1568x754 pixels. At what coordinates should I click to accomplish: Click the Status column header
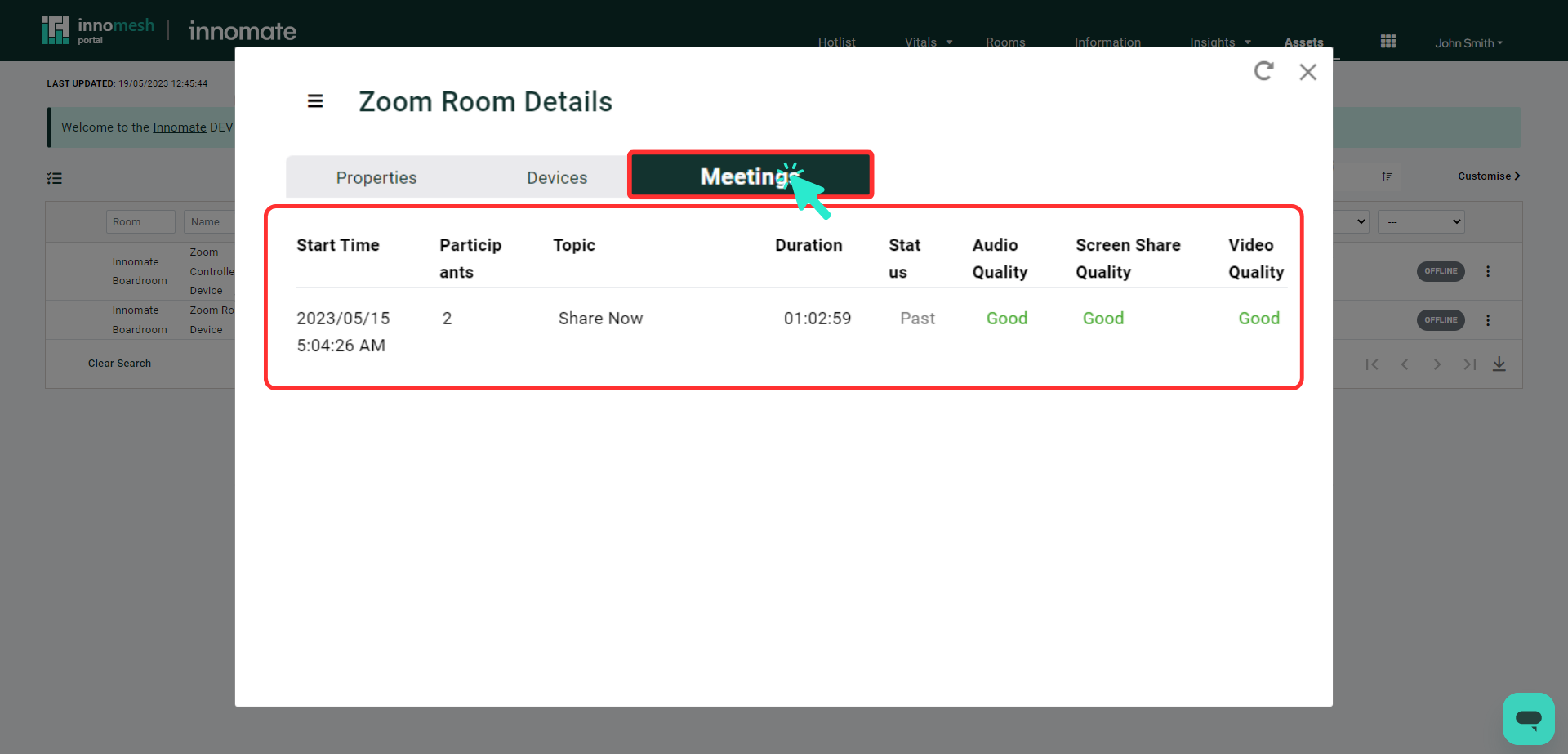click(905, 258)
